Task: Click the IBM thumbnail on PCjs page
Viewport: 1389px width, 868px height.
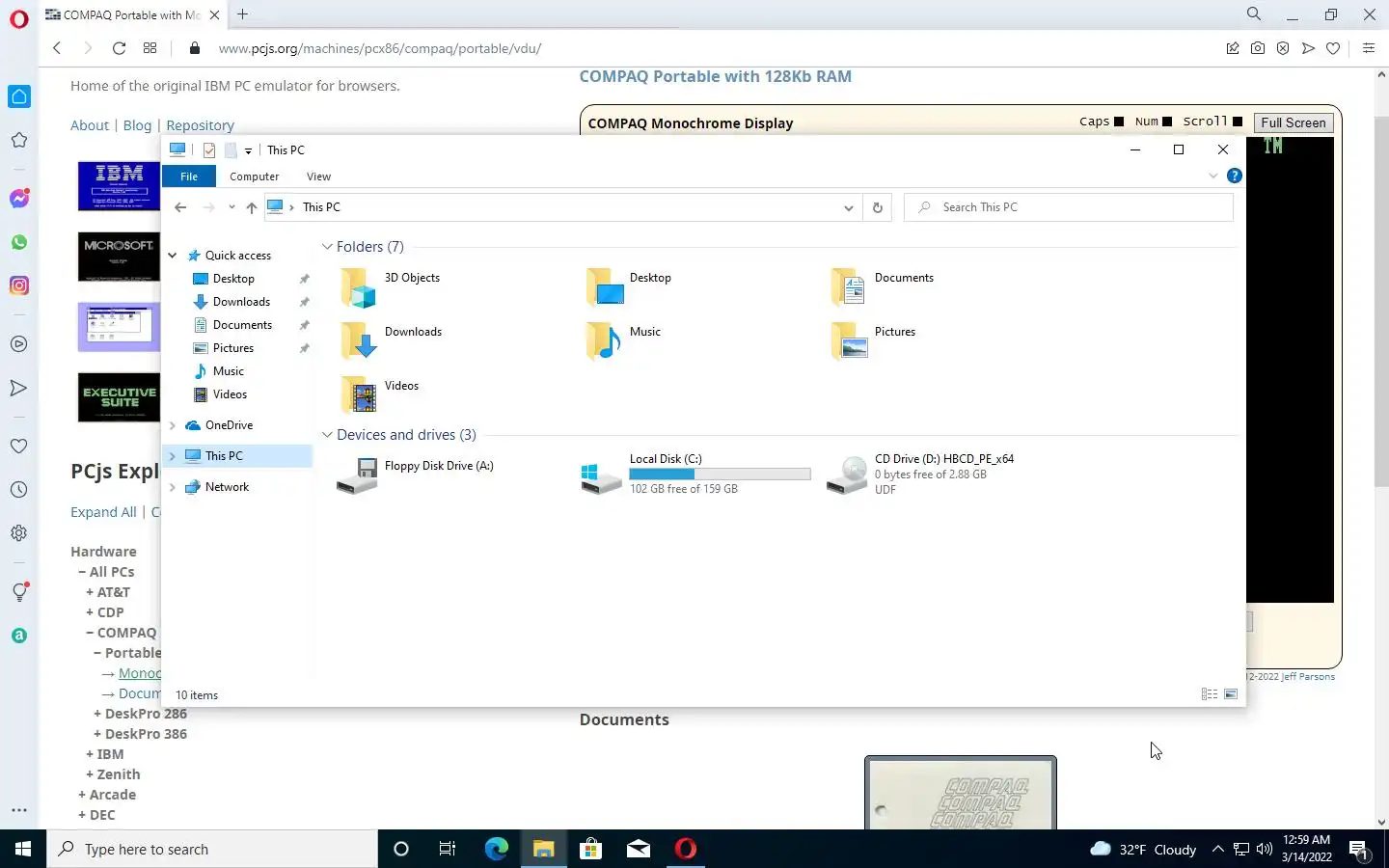Action: pos(119,186)
